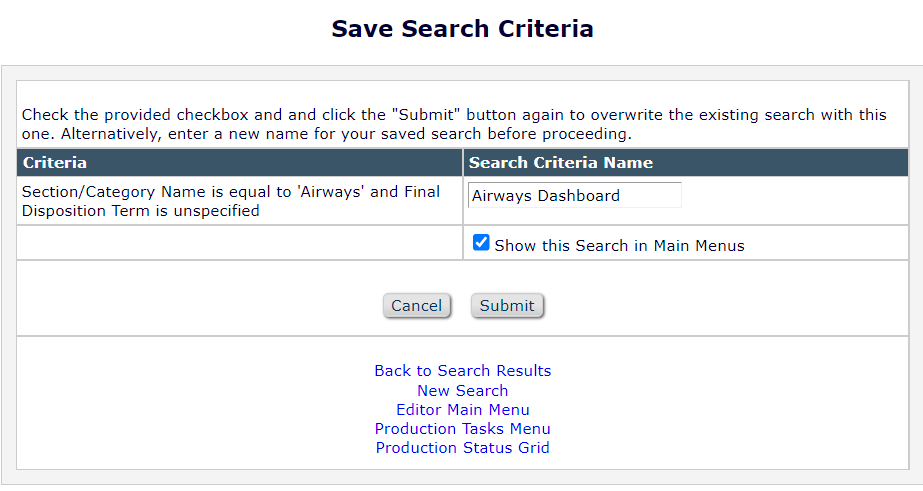Click the Search Criteria Name text field
The width and height of the screenshot is (923, 491).
[574, 196]
